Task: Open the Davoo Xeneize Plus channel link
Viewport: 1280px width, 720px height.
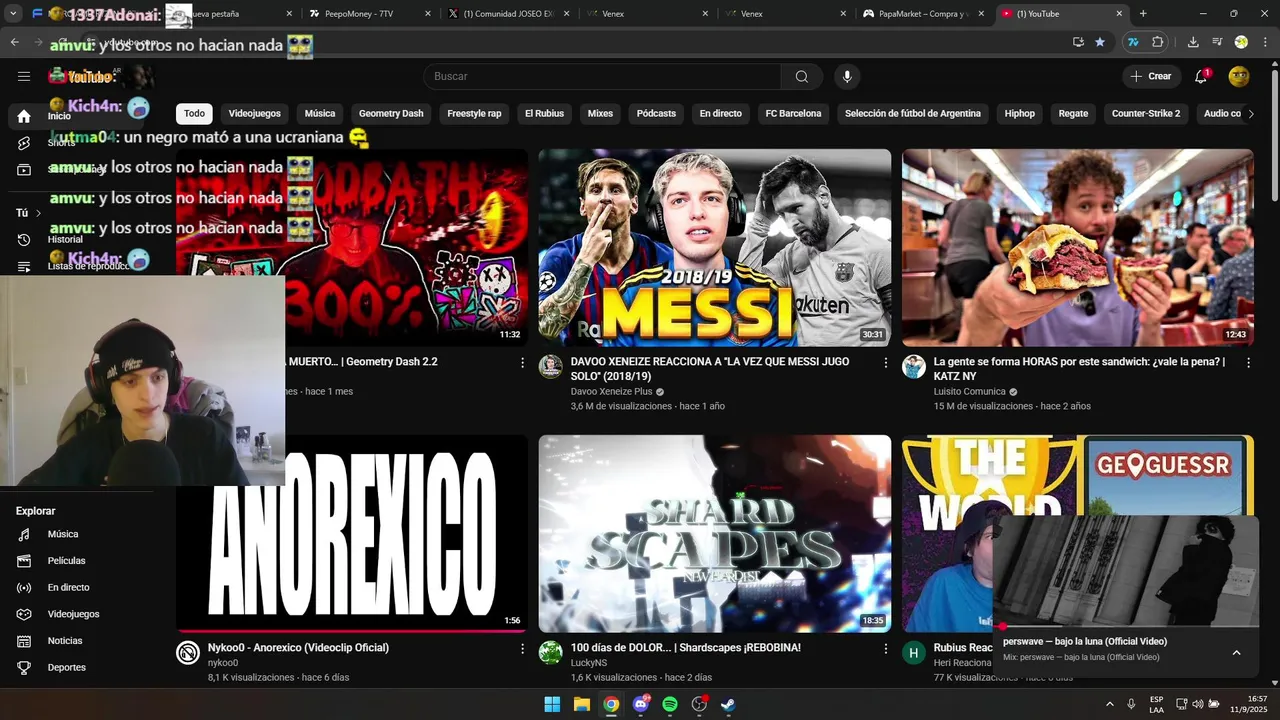Action: (x=611, y=392)
